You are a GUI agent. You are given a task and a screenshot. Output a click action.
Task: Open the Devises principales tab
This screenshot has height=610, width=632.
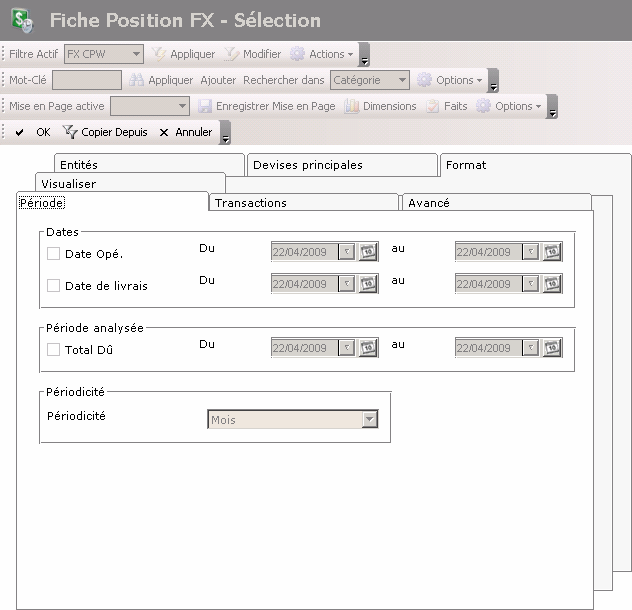point(308,165)
